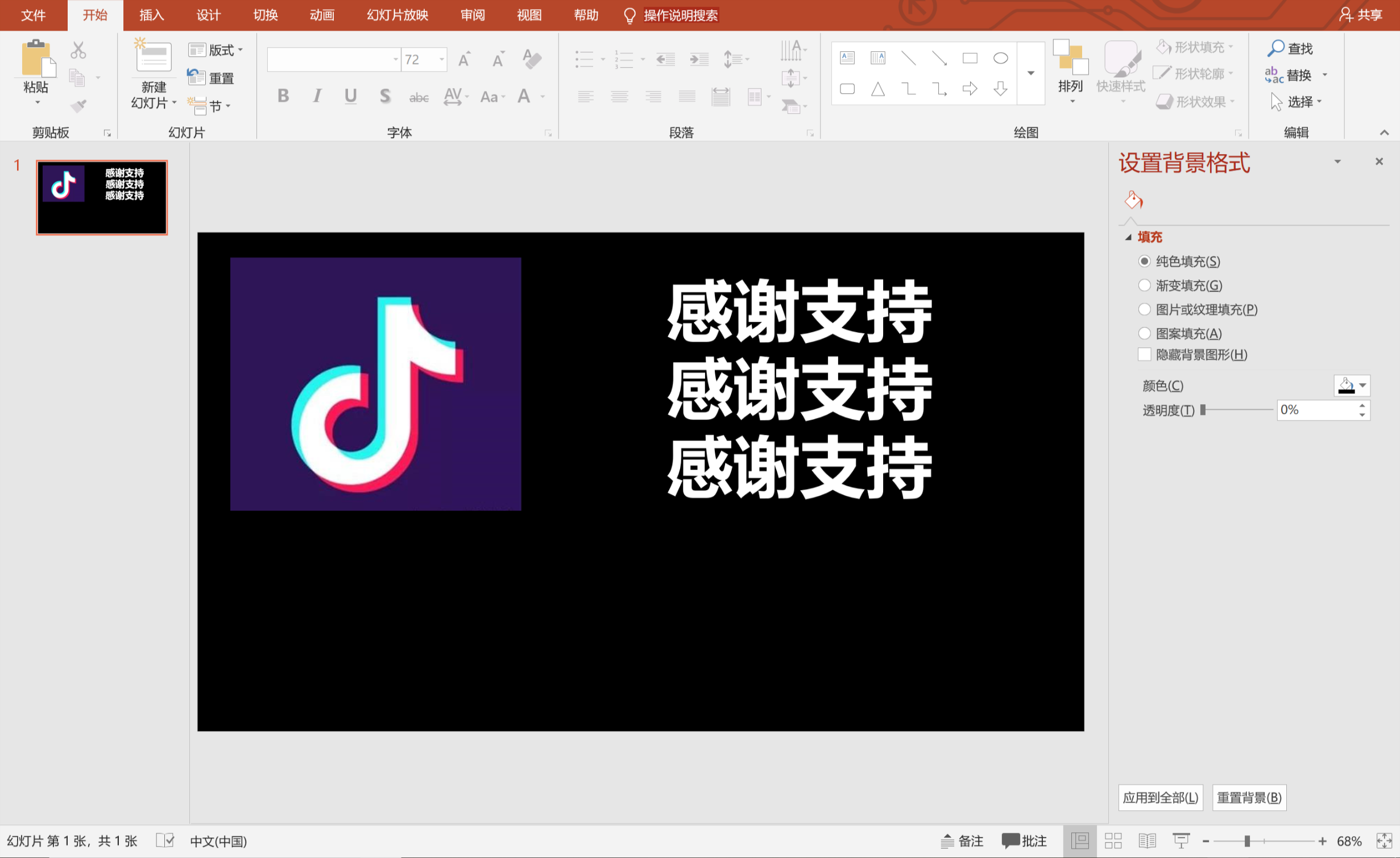Click the Fill paint bucket icon in pane
The image size is (1400, 858).
[1133, 200]
